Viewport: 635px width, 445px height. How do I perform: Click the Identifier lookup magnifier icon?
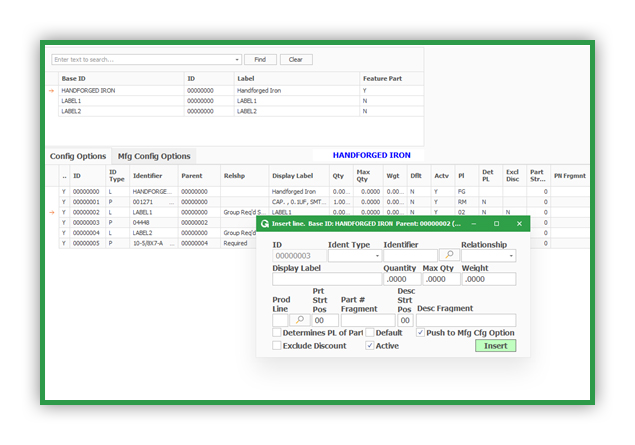pyautogui.click(x=449, y=255)
